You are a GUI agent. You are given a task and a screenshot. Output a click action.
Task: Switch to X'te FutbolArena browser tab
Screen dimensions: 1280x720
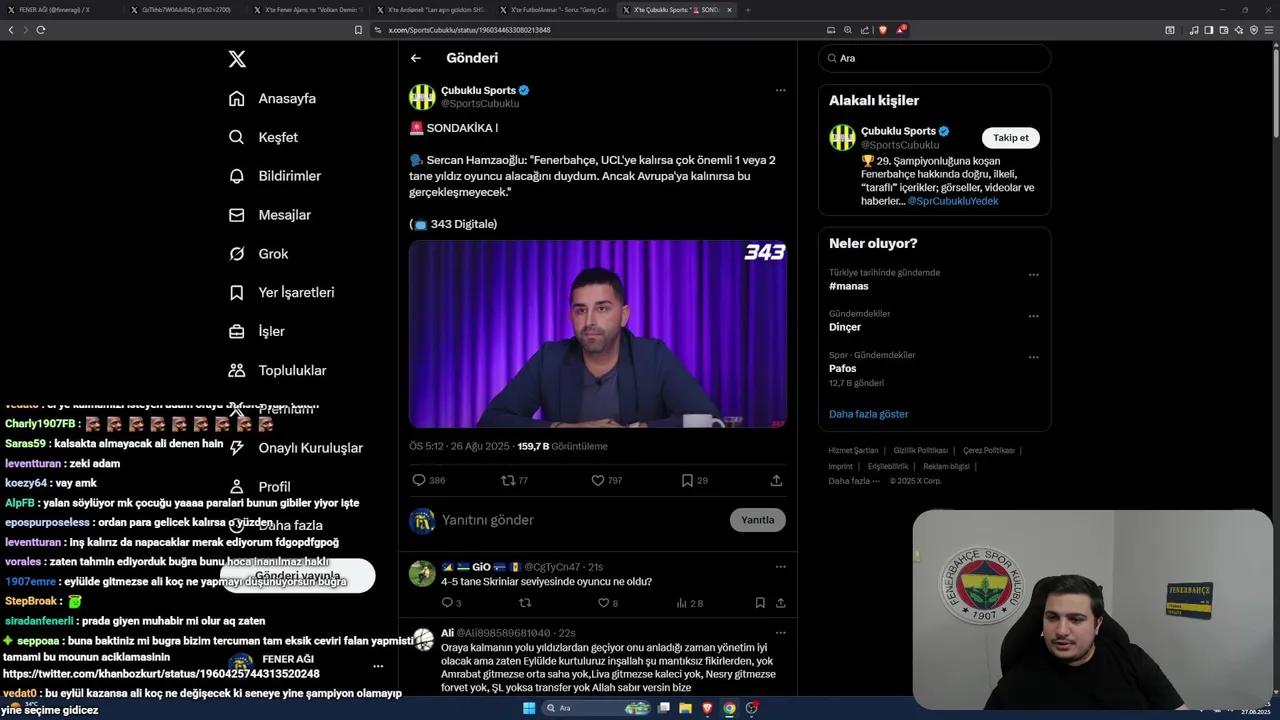pos(552,9)
